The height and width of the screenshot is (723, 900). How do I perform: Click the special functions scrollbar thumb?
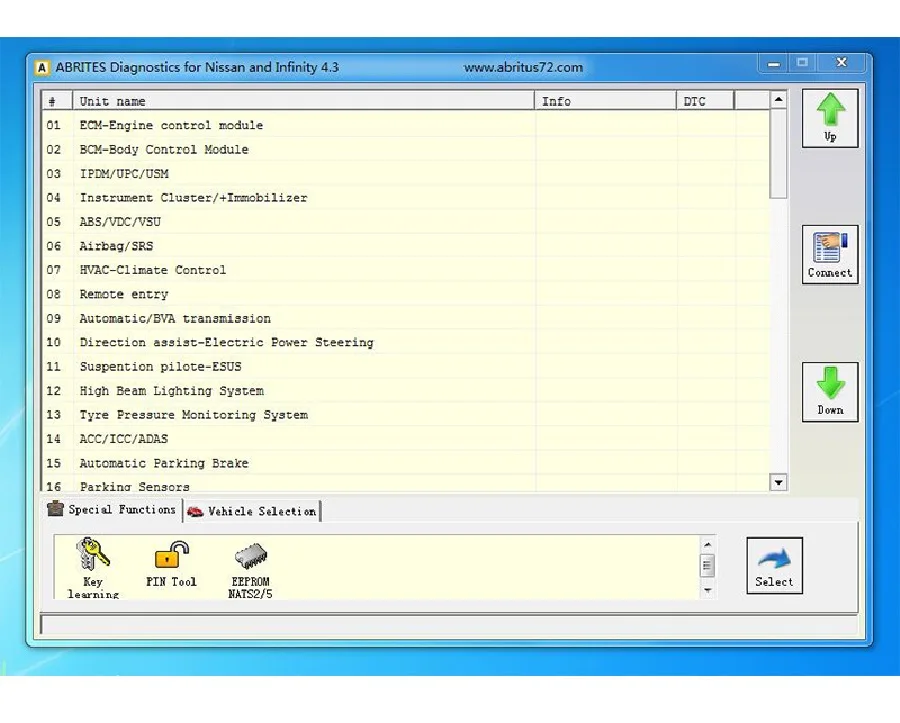tap(708, 566)
